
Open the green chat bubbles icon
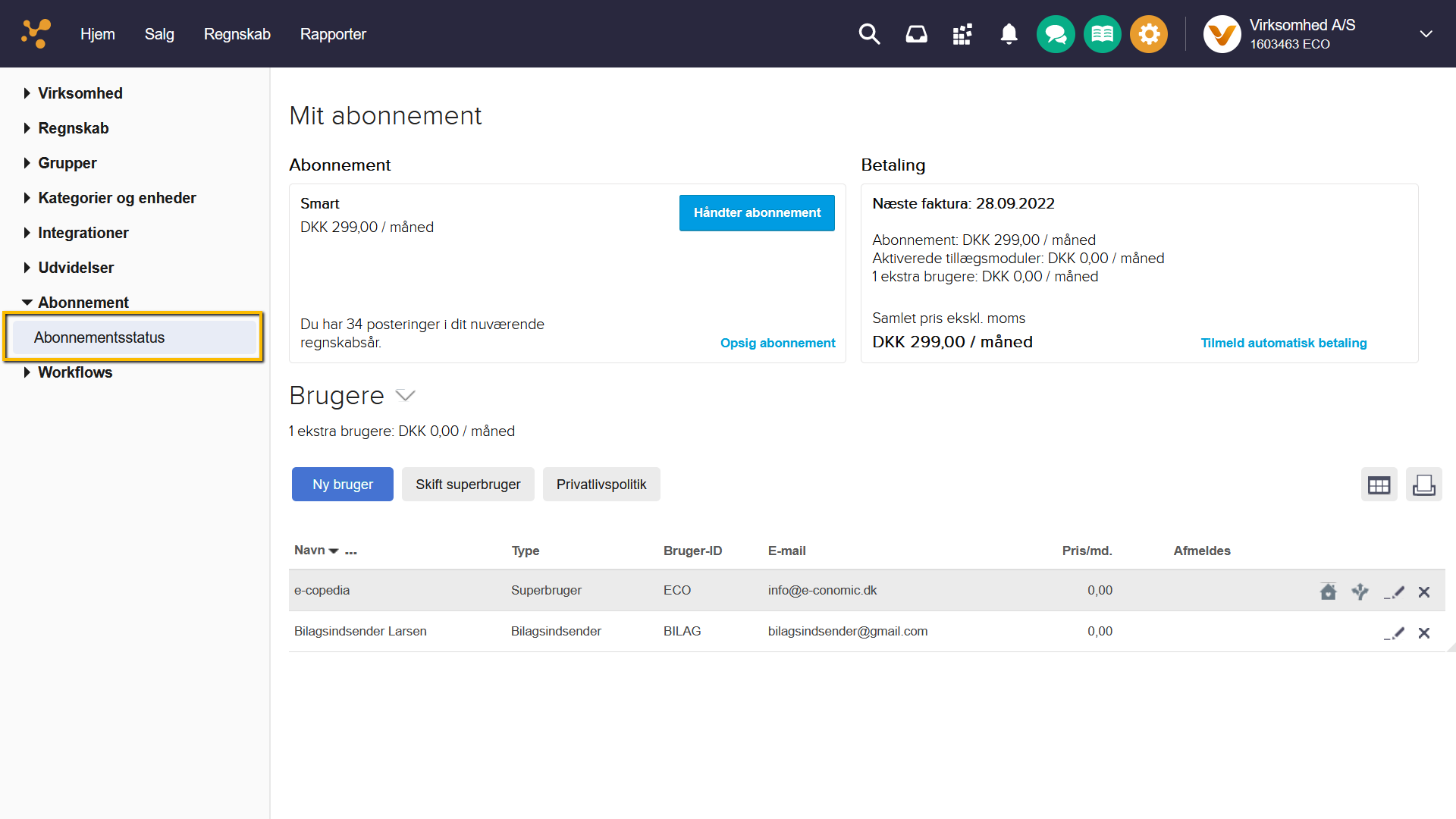point(1056,34)
